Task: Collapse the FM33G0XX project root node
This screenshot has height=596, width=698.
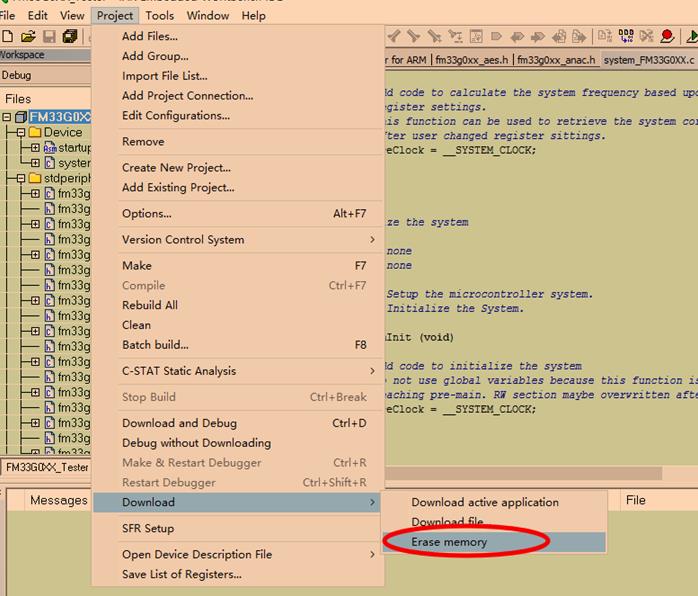Action: (7, 117)
